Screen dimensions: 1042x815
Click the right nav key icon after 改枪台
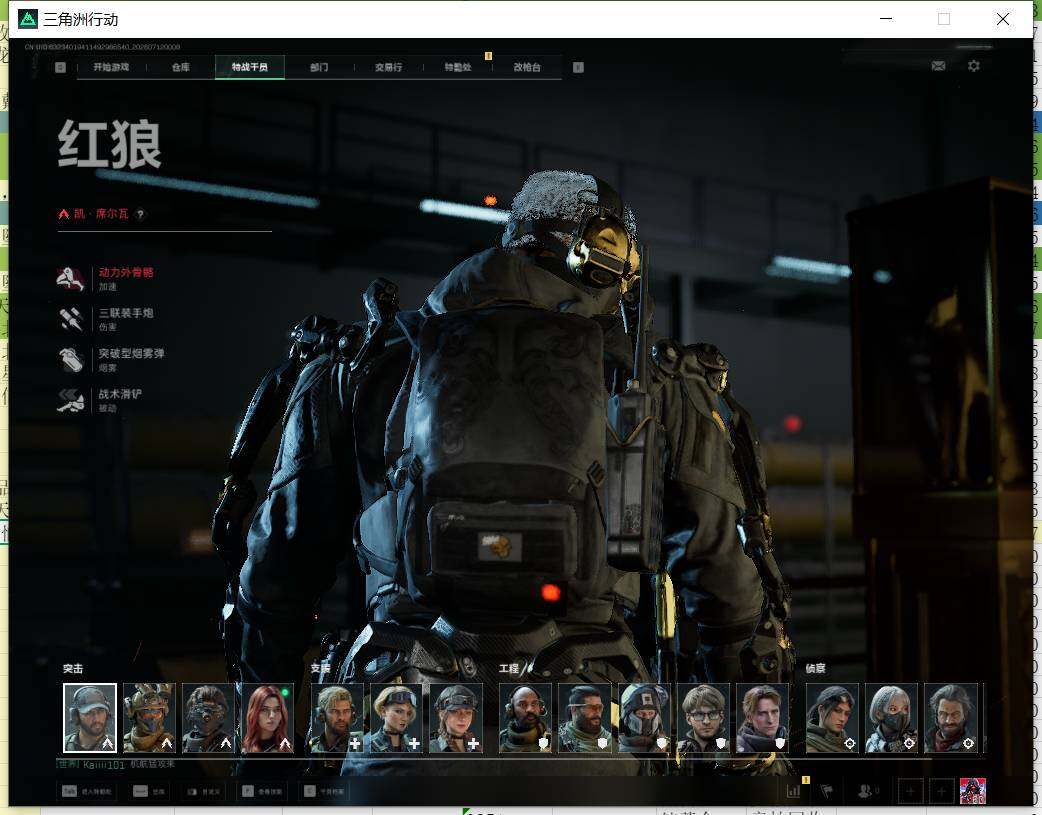click(578, 67)
